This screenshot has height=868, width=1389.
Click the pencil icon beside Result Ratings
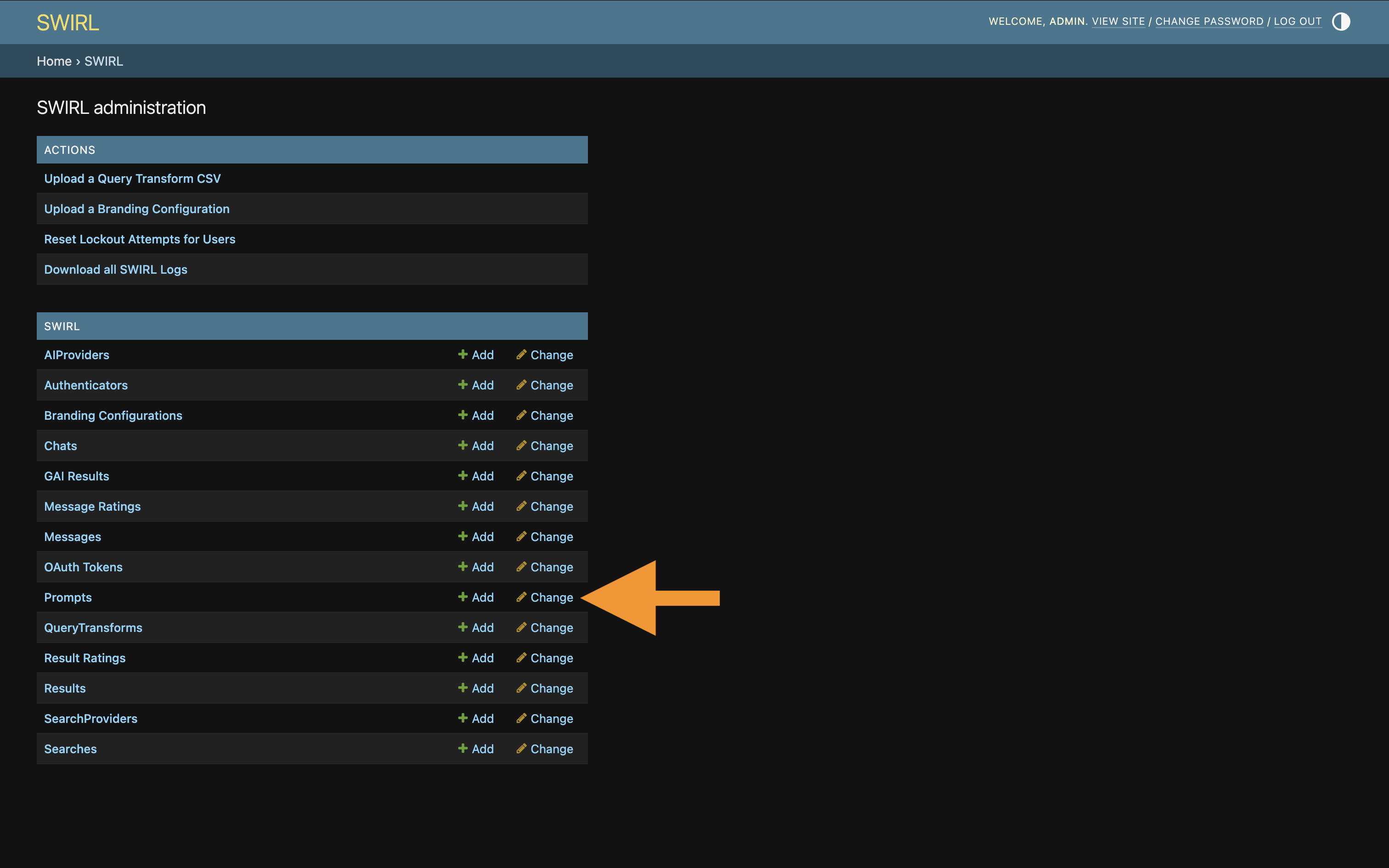521,657
